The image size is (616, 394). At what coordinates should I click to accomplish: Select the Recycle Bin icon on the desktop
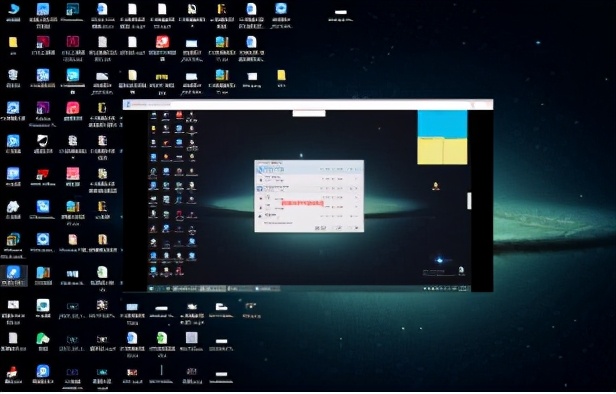13,74
